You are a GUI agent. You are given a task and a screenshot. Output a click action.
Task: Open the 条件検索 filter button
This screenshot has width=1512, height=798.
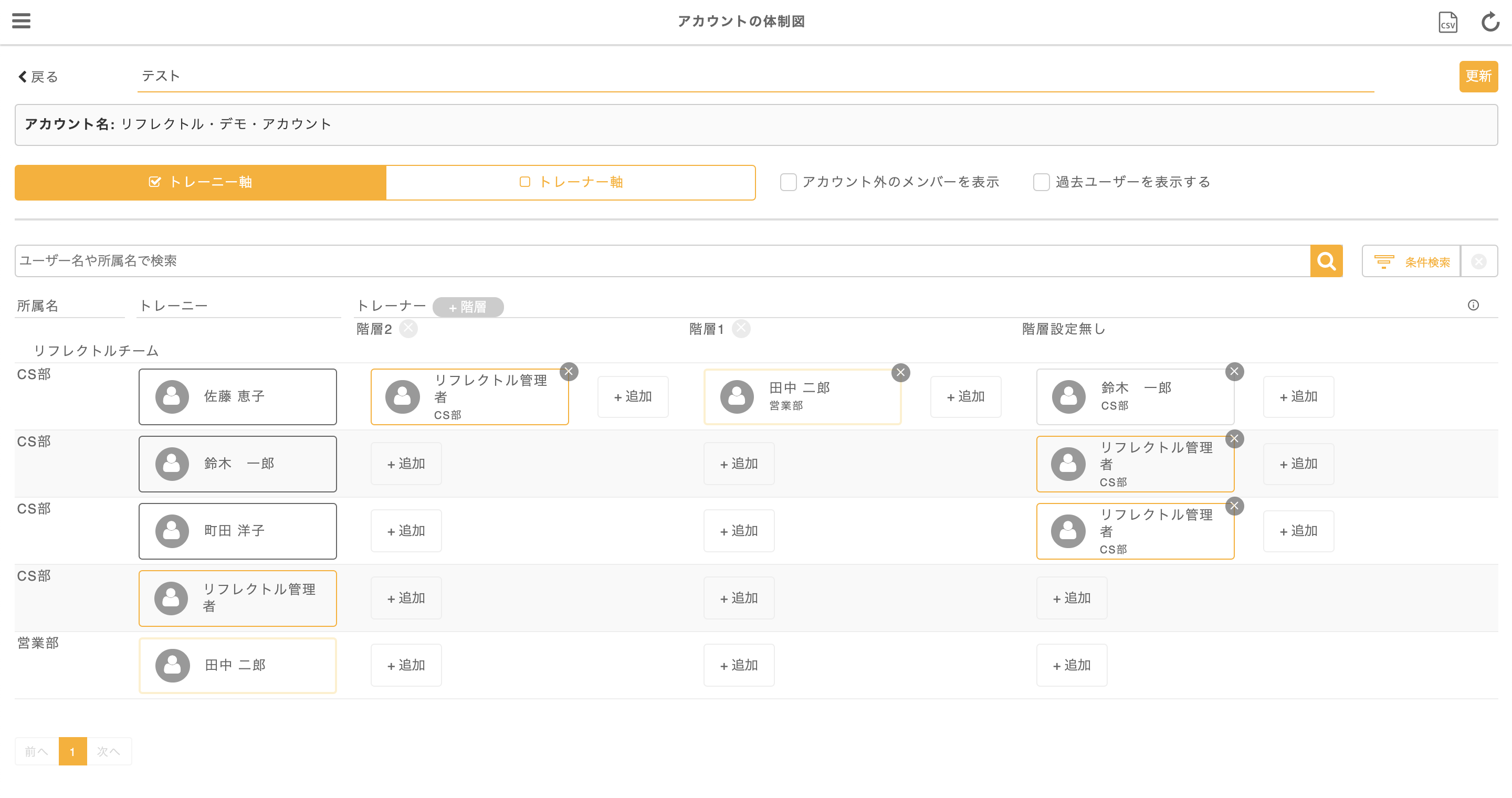coord(1411,261)
